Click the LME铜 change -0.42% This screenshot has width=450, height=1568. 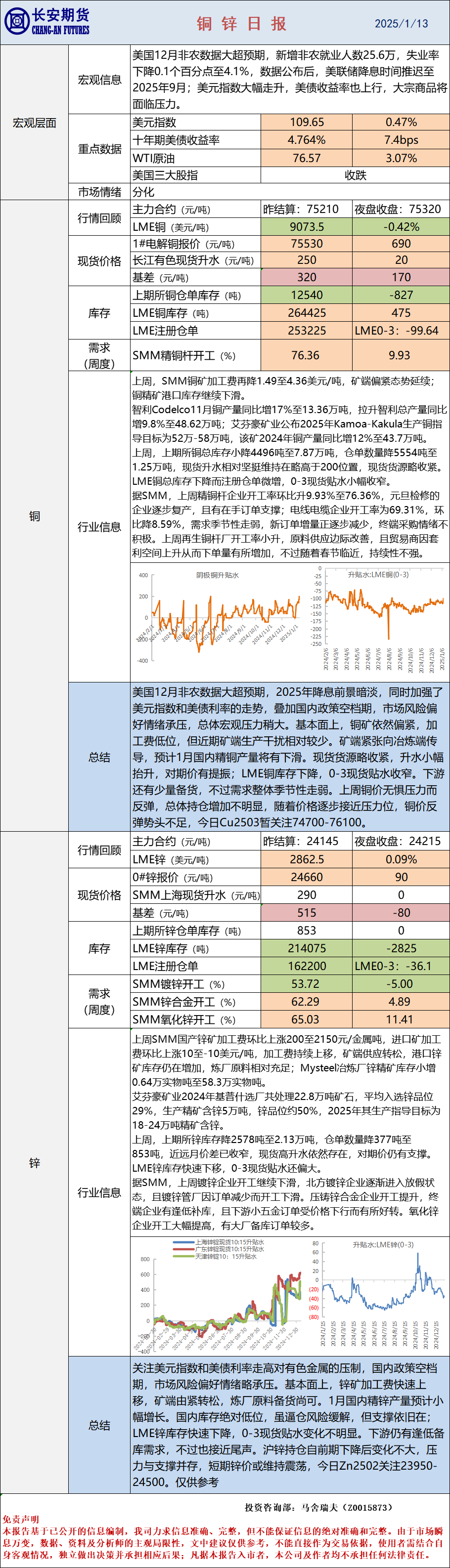[401, 227]
